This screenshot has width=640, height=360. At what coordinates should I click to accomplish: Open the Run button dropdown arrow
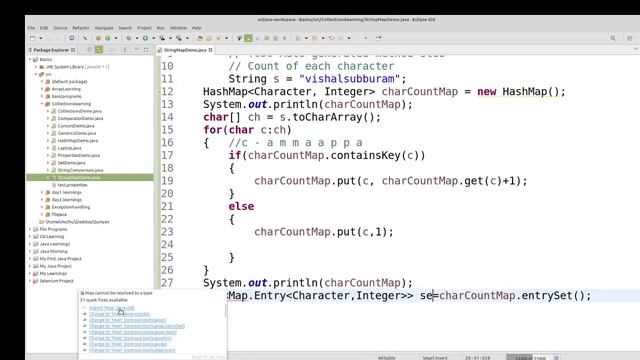(153, 38)
